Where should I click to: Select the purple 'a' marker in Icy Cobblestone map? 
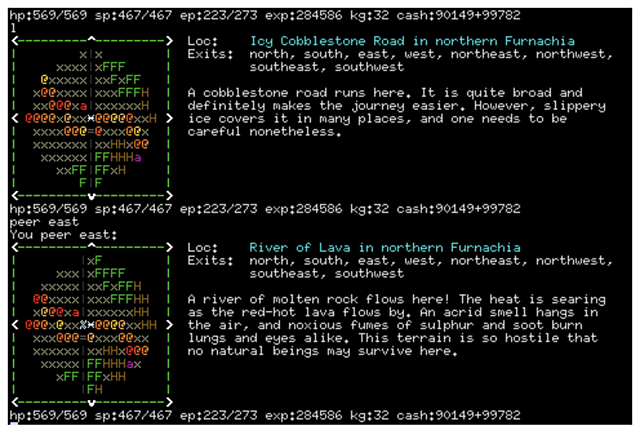[138, 158]
